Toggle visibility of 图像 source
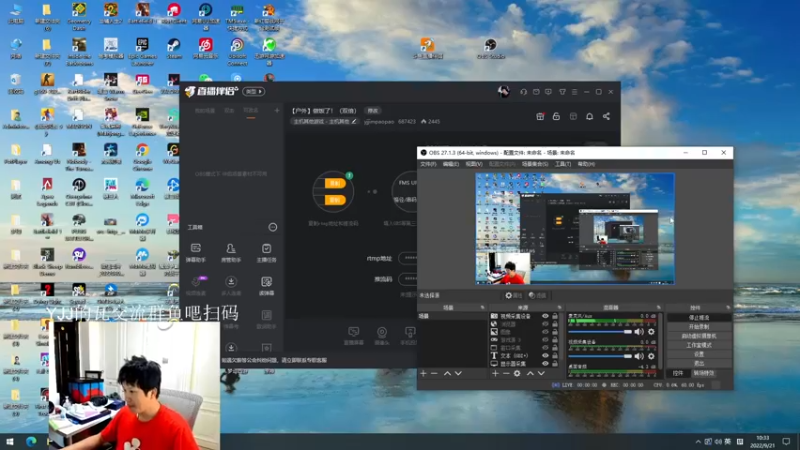 pos(545,332)
